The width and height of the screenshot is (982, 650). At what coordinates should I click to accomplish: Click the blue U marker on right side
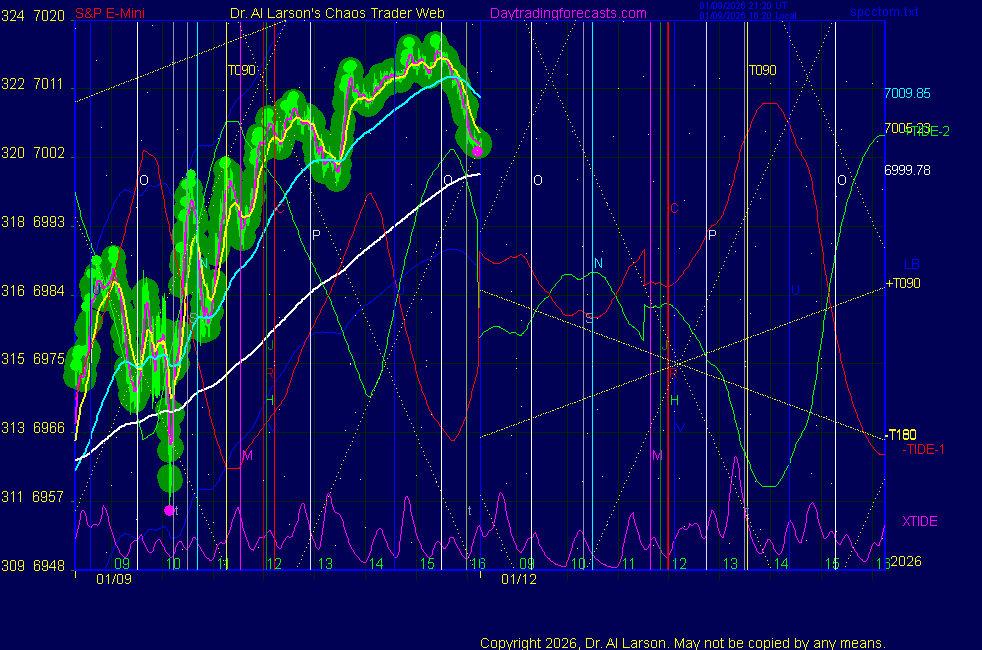(796, 290)
